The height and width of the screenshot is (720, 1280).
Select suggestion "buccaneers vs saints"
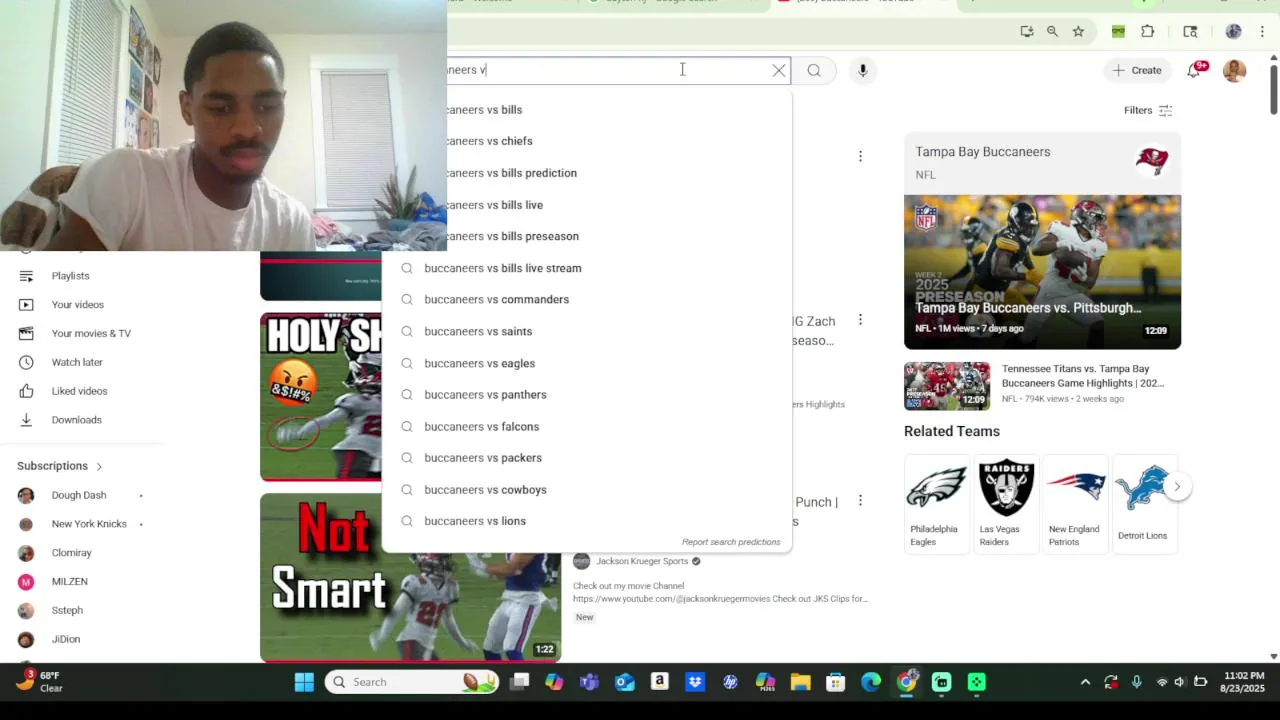pyautogui.click(x=587, y=331)
